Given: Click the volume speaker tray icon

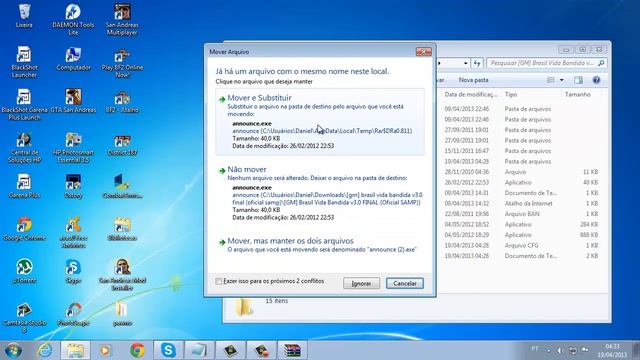Looking at the screenshot, I should (x=560, y=350).
